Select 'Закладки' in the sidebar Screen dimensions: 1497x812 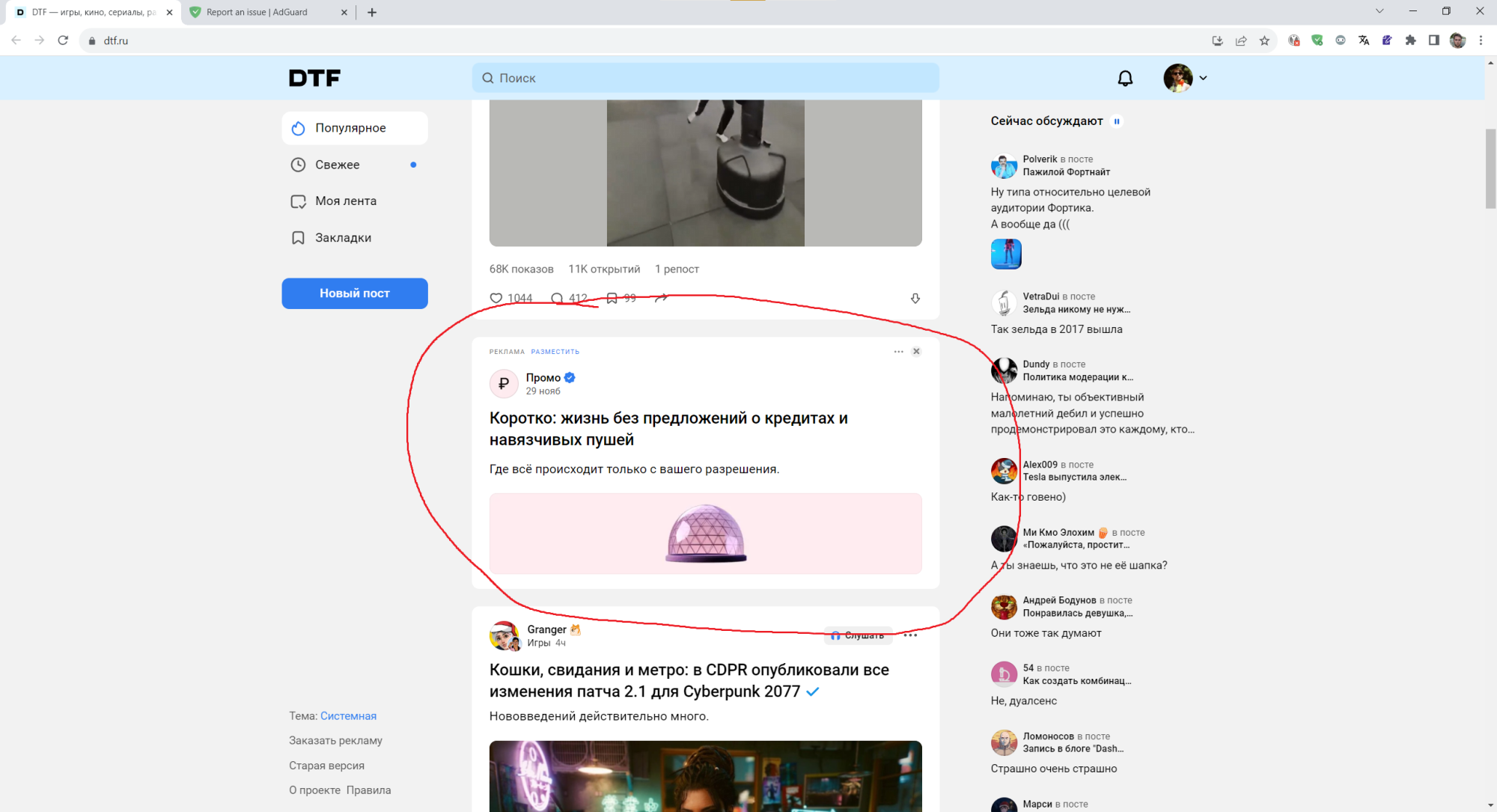[343, 237]
